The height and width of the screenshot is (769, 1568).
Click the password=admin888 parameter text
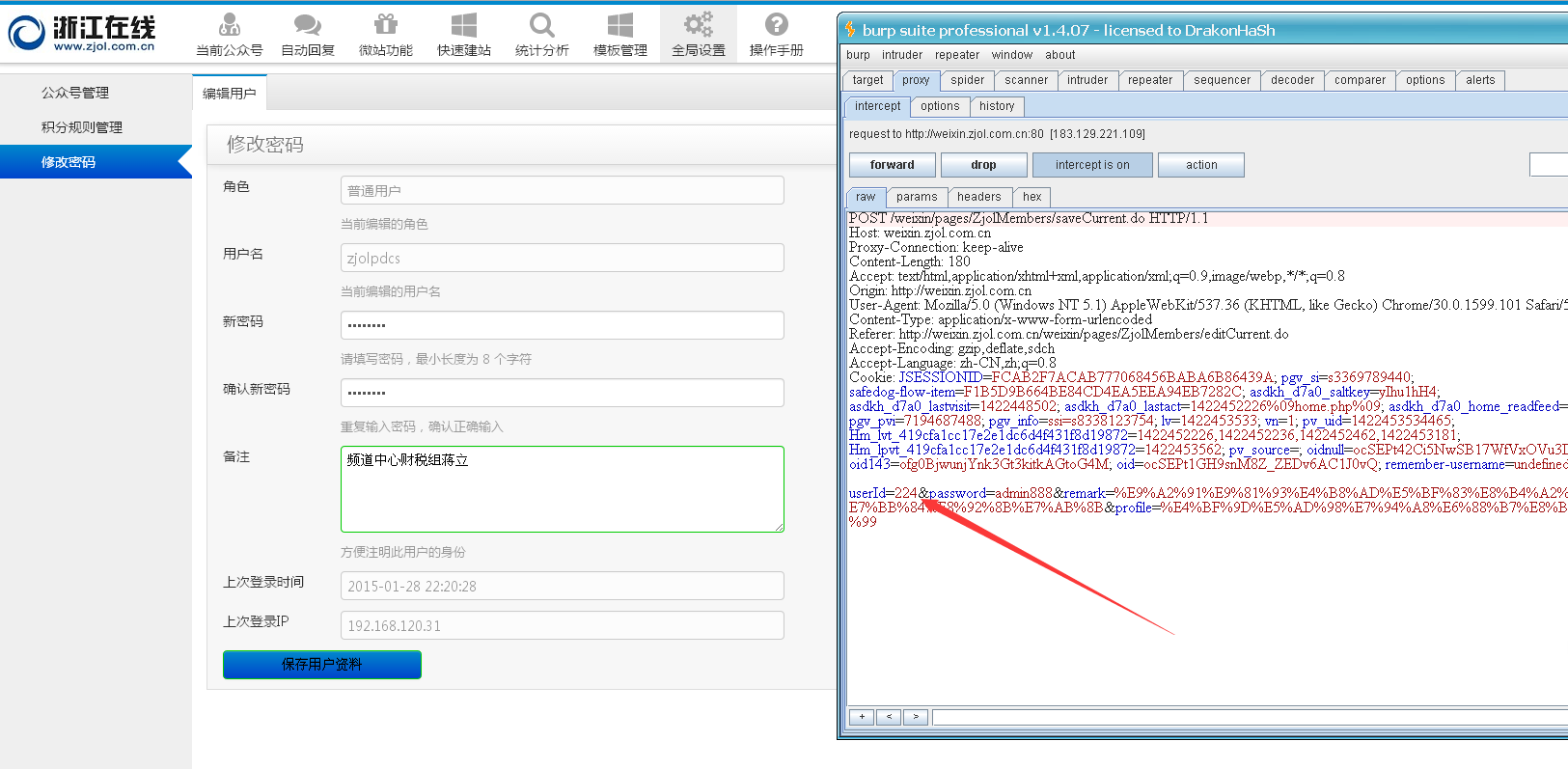(991, 493)
